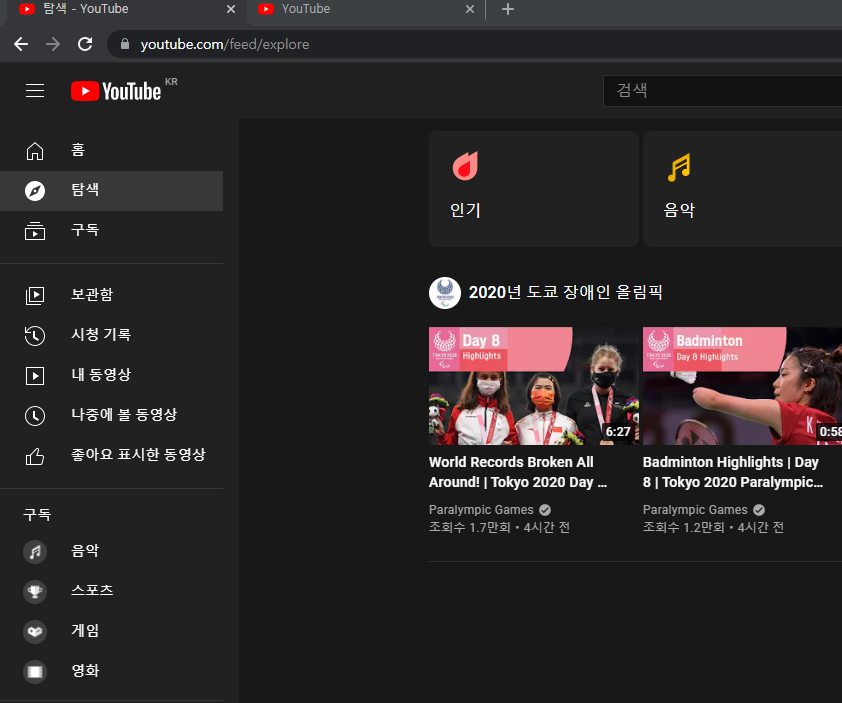This screenshot has width=842, height=703.
Task: Click 나중에 볼 동영상 label
Action: [124, 415]
